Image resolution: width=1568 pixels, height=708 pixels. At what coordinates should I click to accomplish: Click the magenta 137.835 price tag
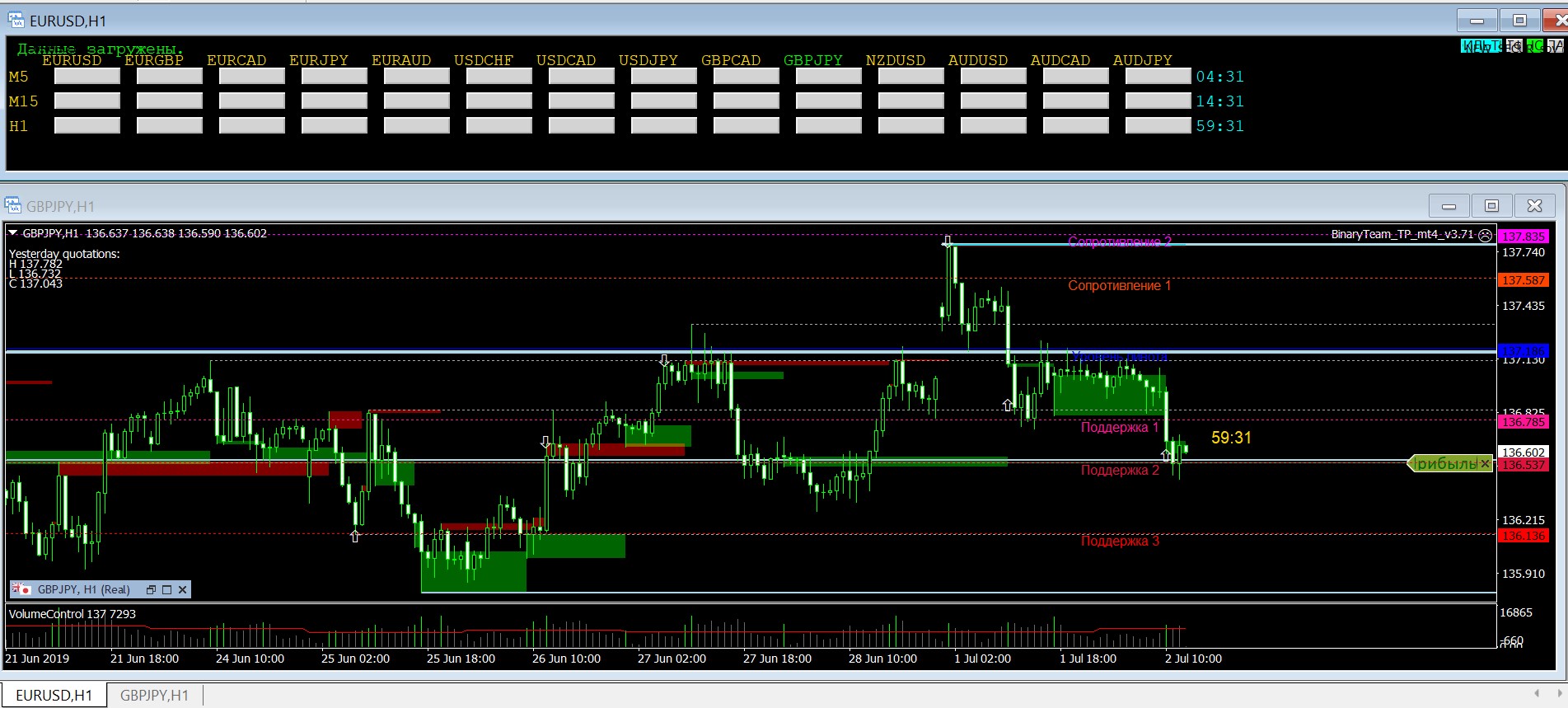[x=1524, y=237]
